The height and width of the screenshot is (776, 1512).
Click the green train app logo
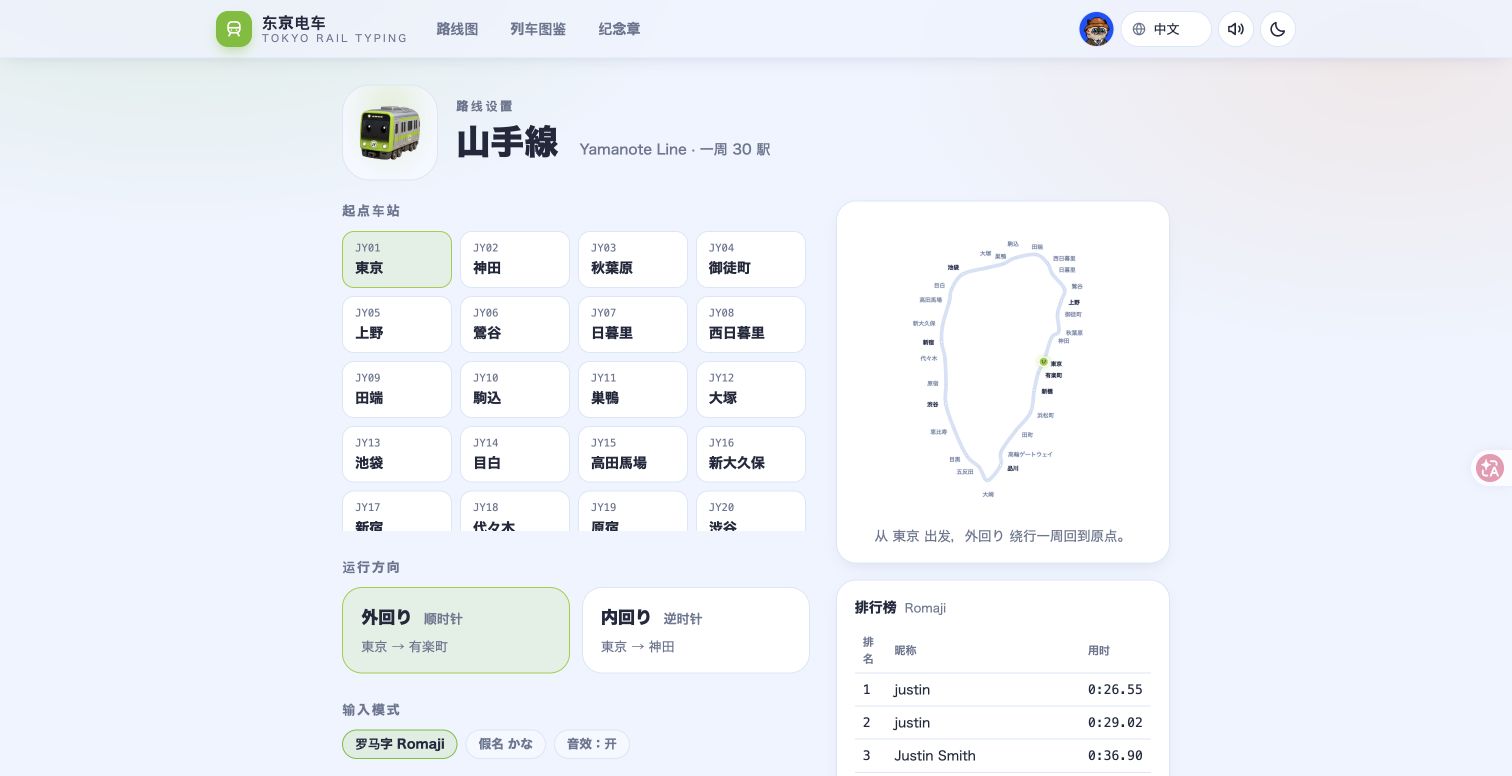[x=234, y=29]
